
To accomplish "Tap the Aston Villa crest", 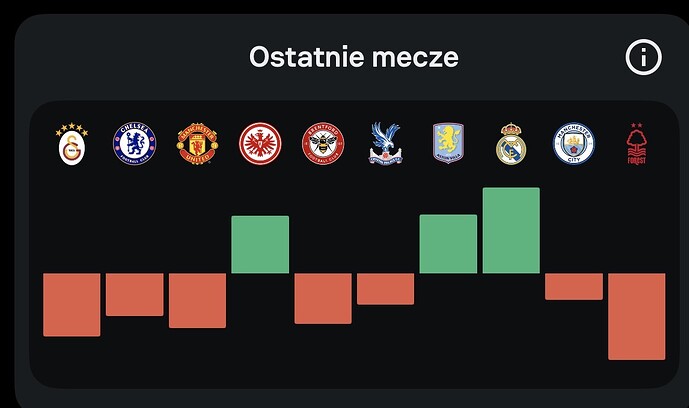I will 448,144.
